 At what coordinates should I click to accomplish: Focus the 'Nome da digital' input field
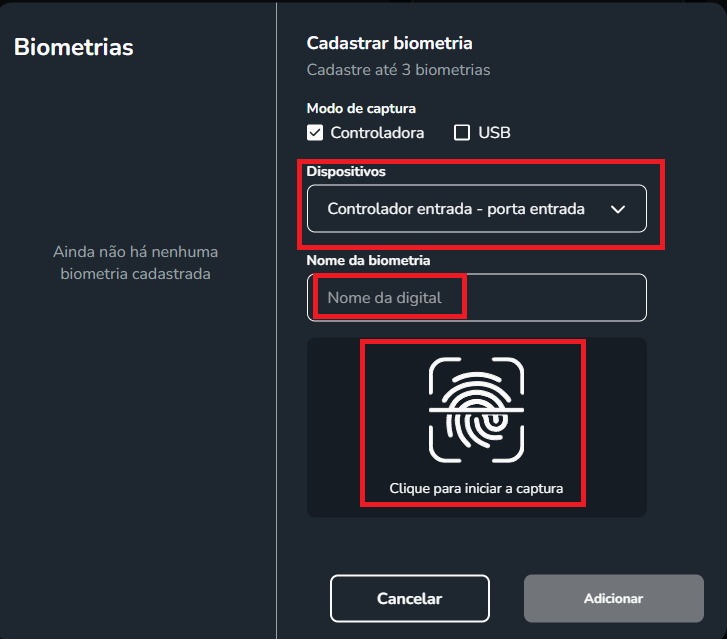[x=477, y=297]
